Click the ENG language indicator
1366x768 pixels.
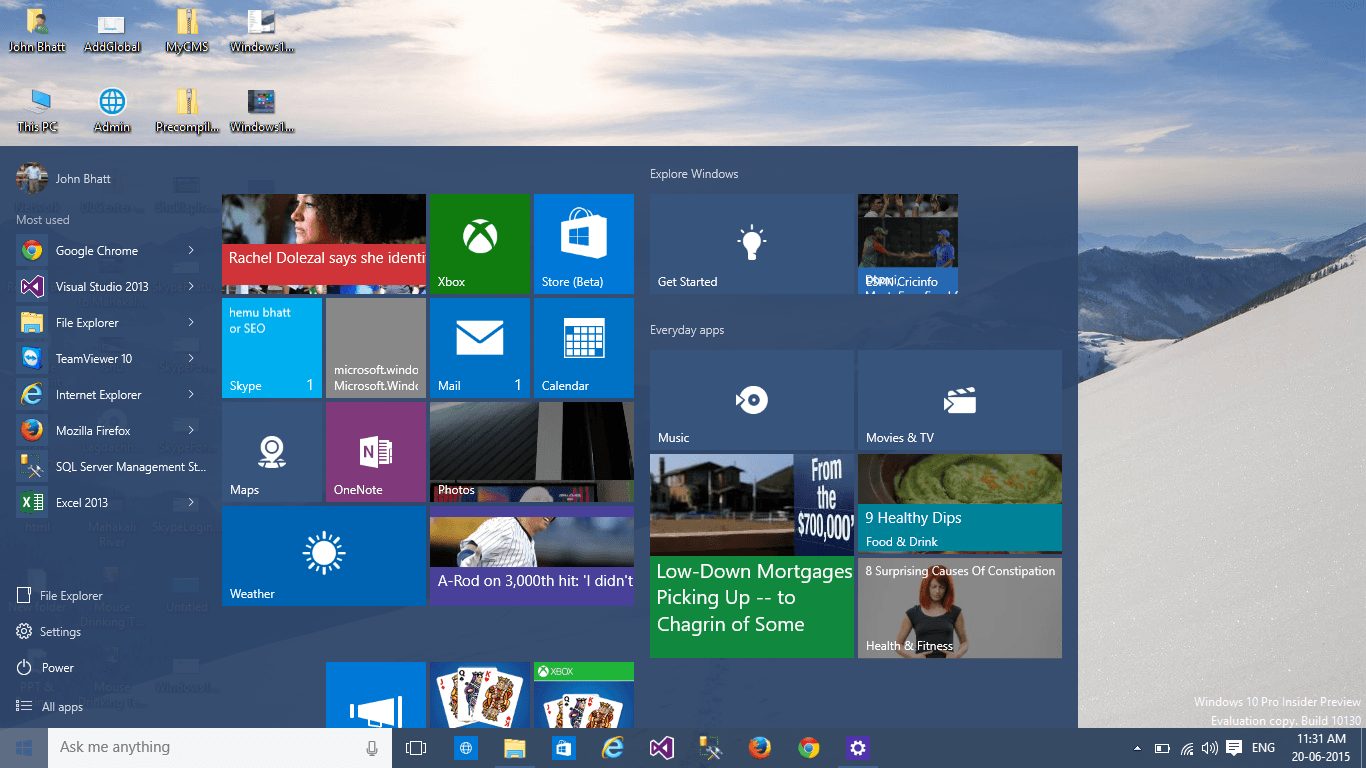tap(1263, 748)
